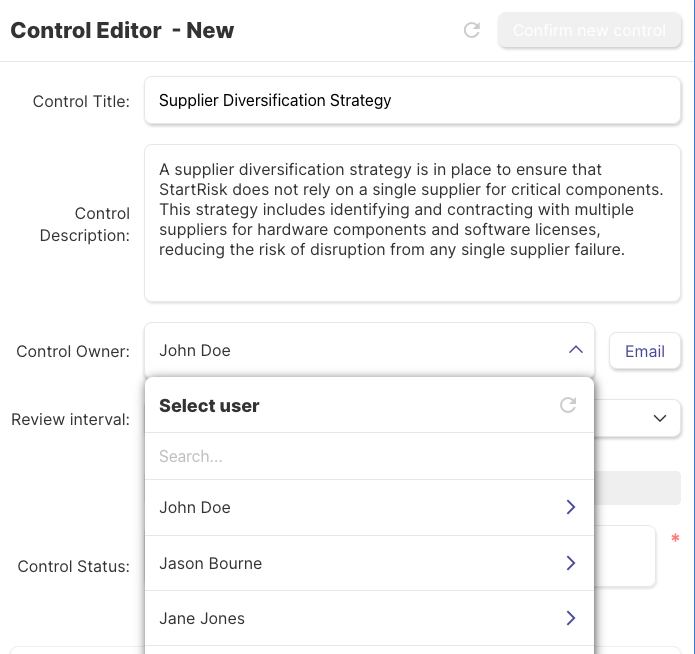Click the Review interval label
Viewport: 695px width, 654px height.
70,419
